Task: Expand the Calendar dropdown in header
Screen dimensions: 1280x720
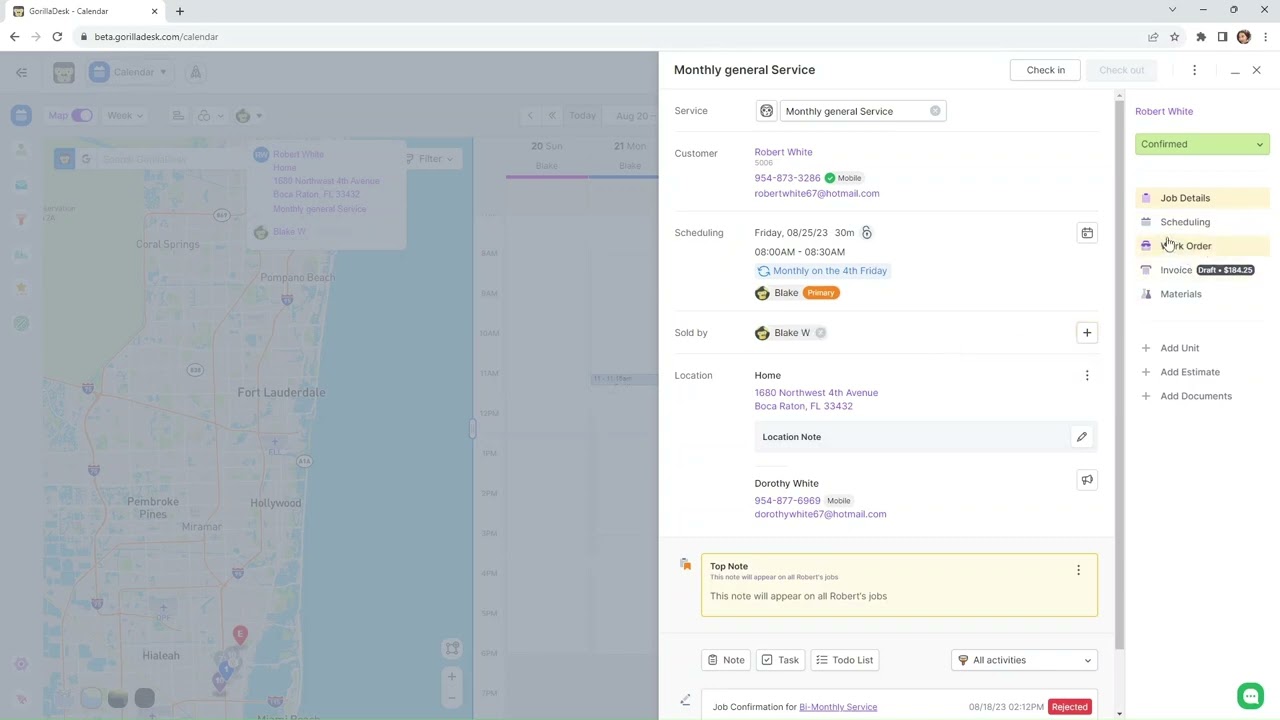Action: click(129, 72)
